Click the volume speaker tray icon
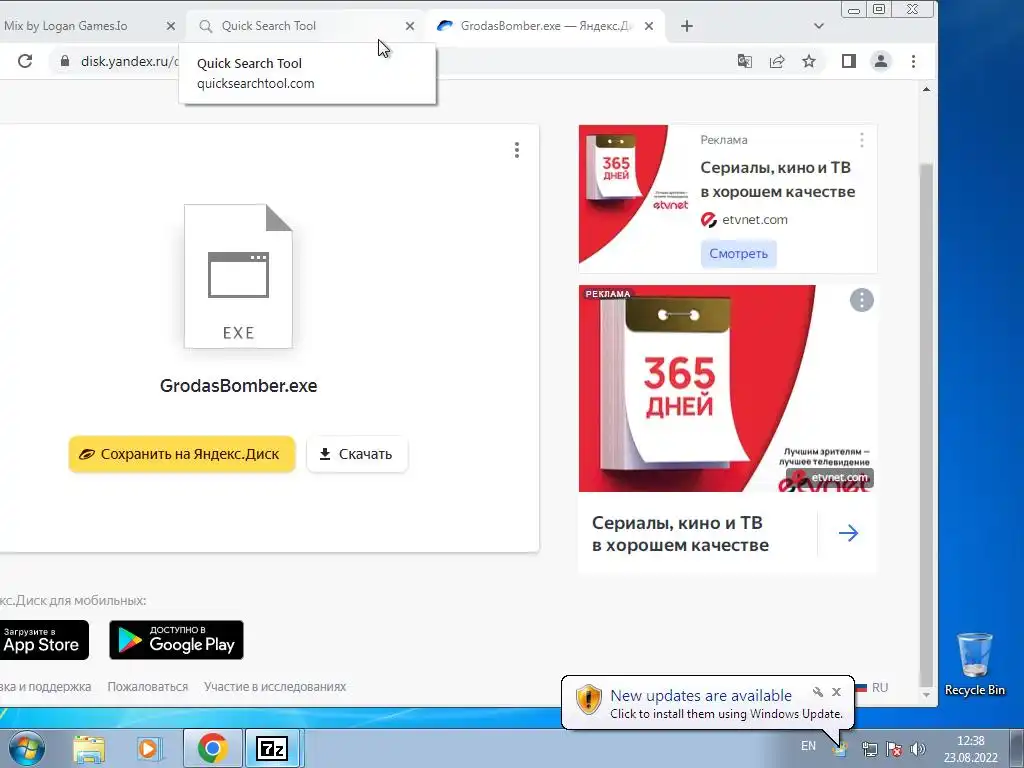 point(918,749)
